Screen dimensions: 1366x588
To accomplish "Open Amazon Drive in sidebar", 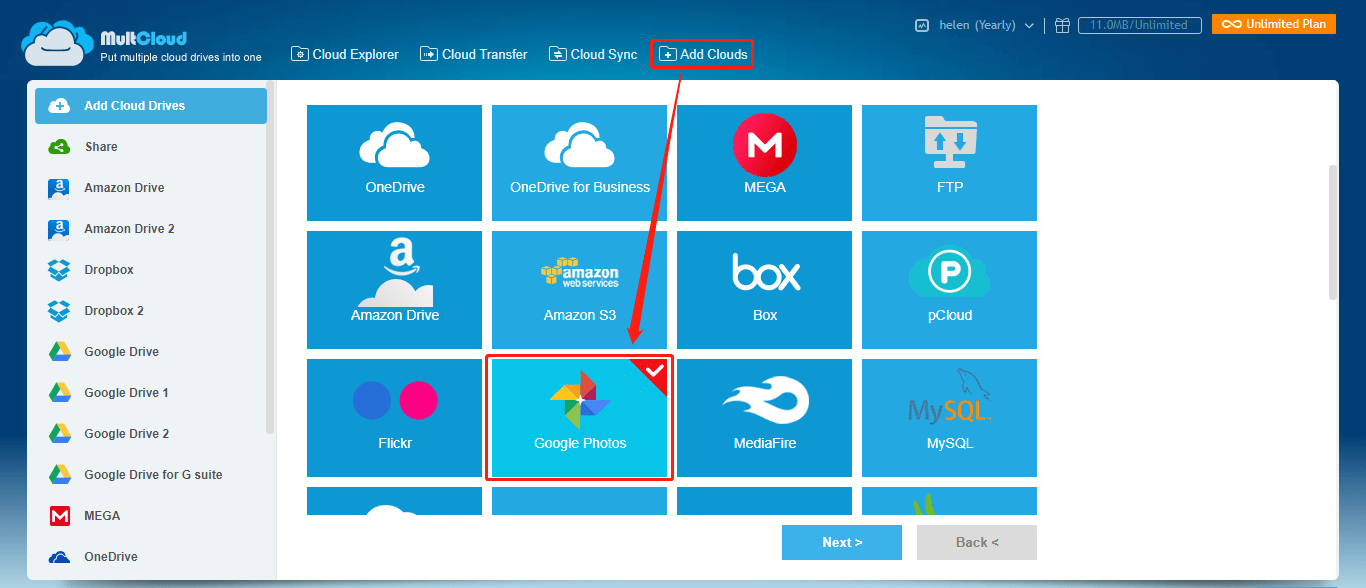I will [151, 188].
